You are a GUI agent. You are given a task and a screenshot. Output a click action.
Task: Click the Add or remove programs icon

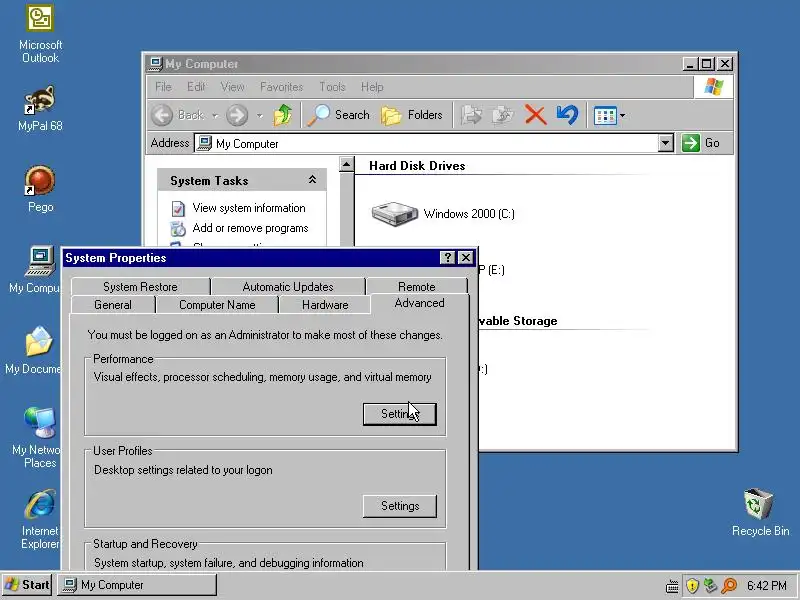coord(178,229)
